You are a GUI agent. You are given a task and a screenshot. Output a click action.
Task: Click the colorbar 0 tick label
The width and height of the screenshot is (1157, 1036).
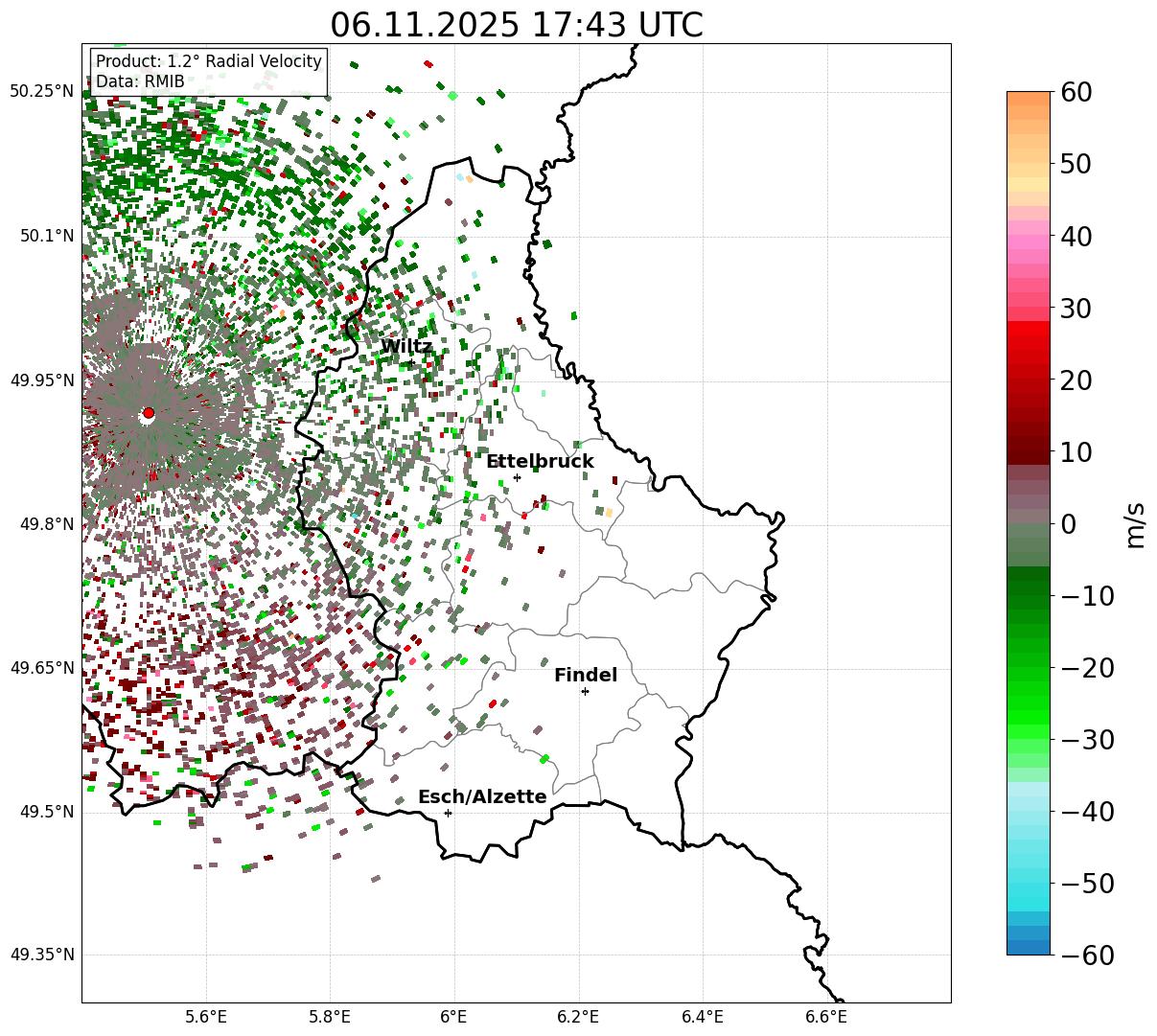(1068, 523)
